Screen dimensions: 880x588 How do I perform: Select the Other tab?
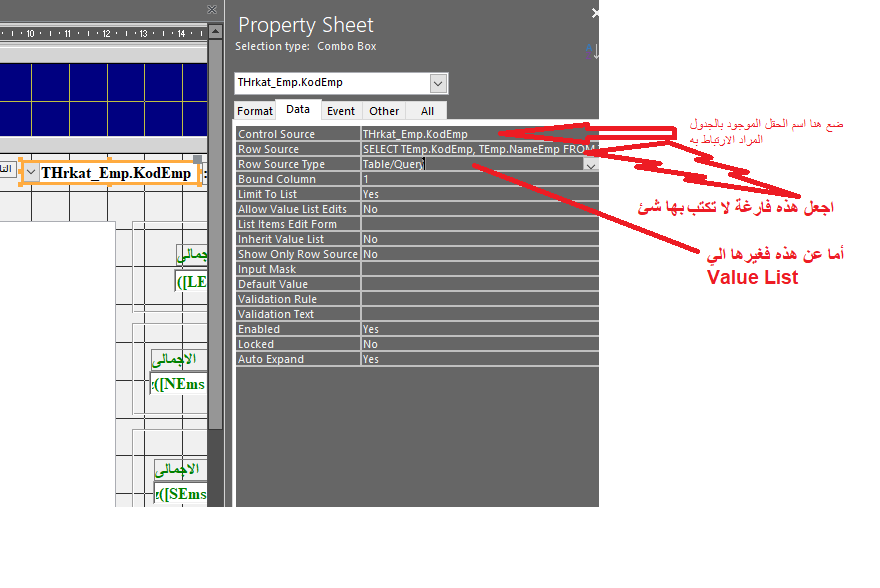[x=384, y=111]
